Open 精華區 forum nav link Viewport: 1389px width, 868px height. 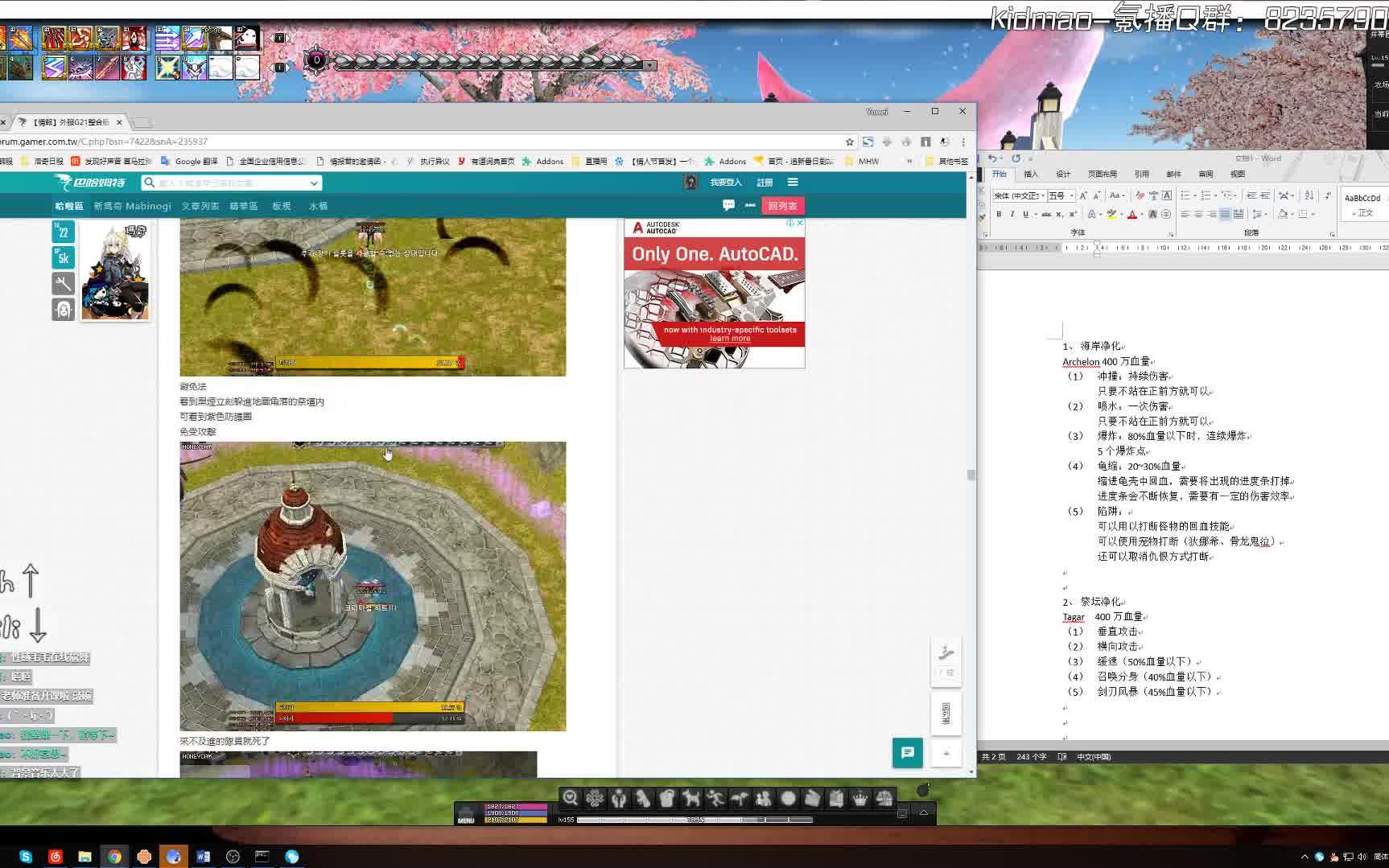click(x=243, y=206)
